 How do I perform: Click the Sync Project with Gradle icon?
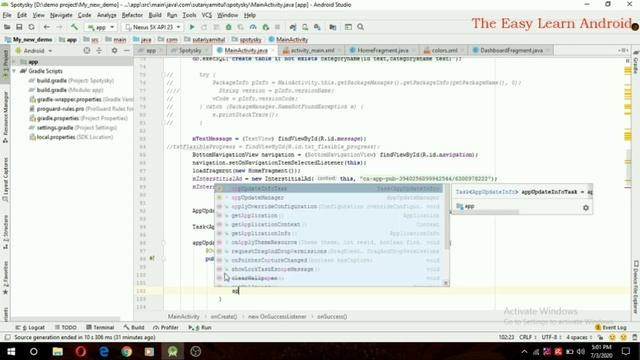[293, 27]
